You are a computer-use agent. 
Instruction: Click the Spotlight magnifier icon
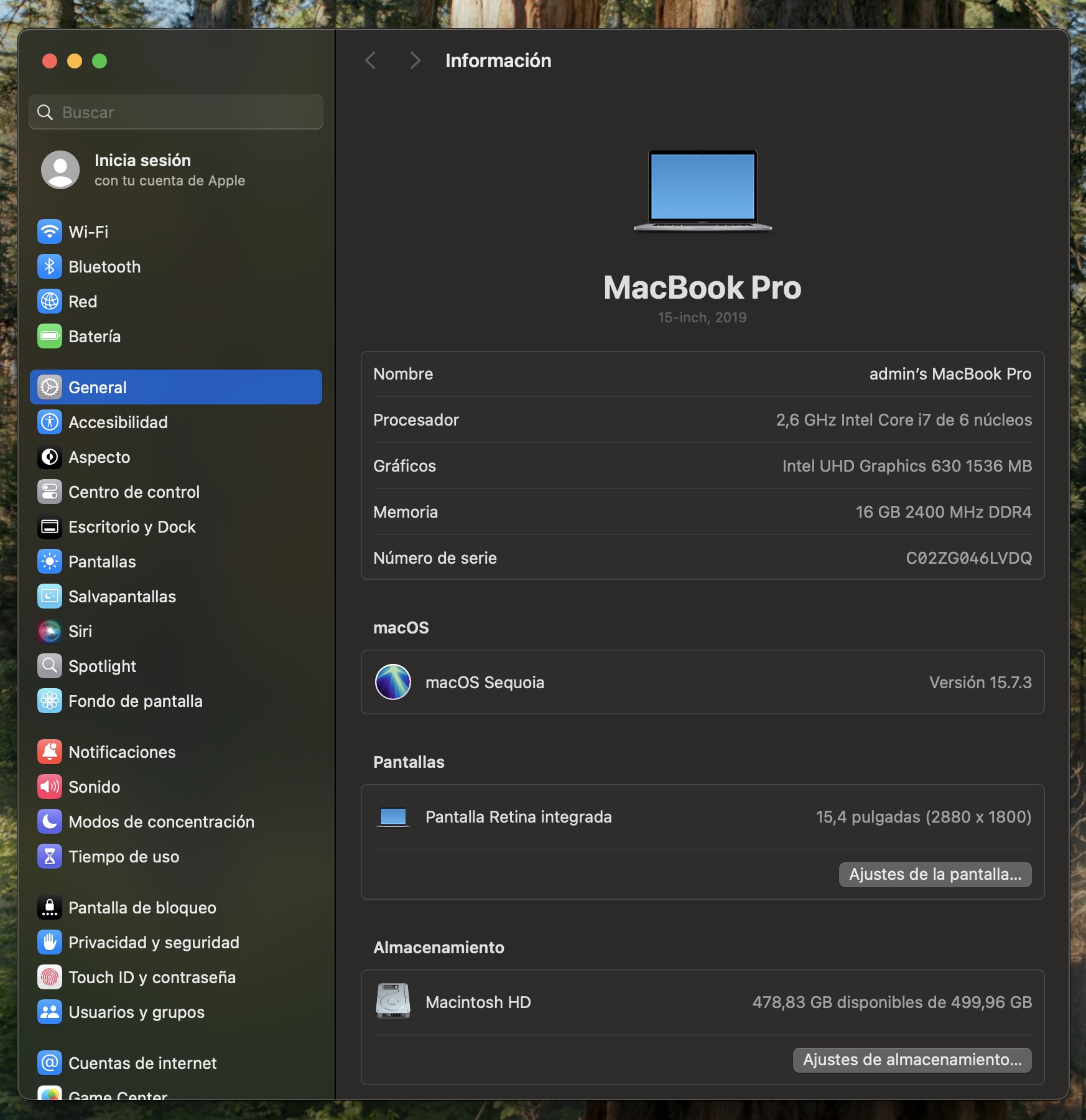point(50,666)
